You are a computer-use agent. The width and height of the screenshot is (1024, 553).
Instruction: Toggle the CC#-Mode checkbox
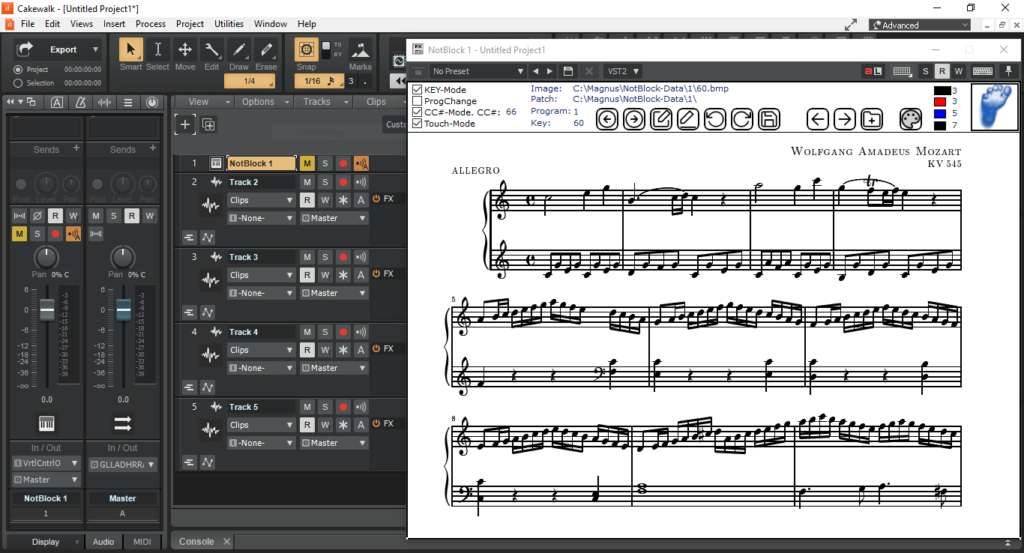[417, 112]
